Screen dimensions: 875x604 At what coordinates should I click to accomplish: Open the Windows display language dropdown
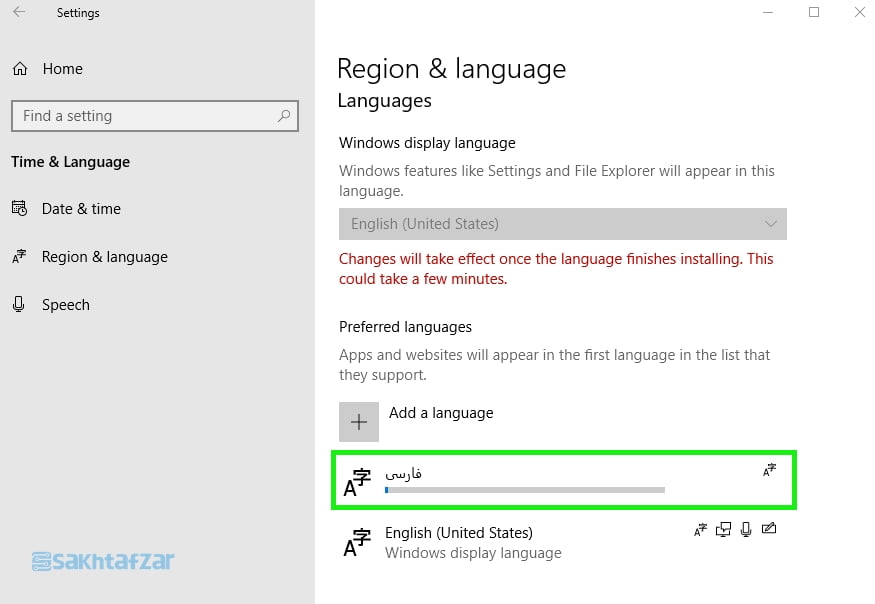[562, 224]
